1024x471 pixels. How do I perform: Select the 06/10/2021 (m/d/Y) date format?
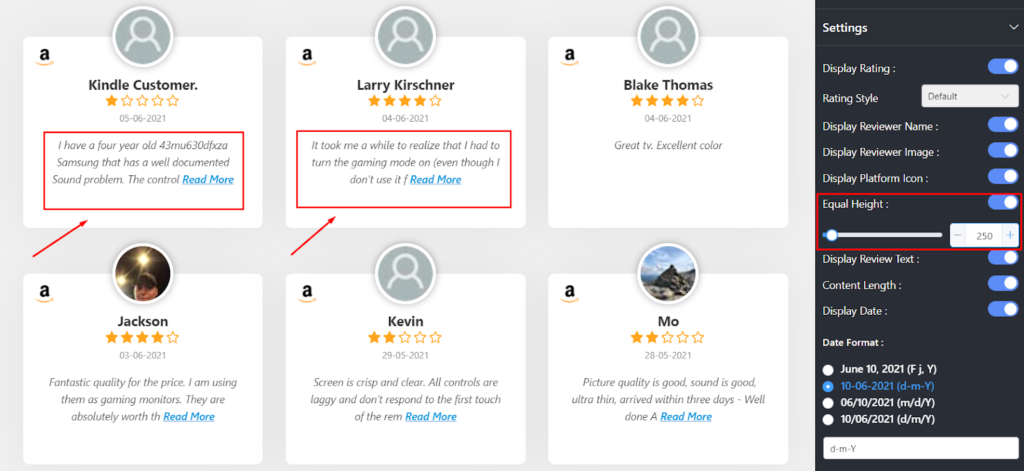pyautogui.click(x=828, y=402)
